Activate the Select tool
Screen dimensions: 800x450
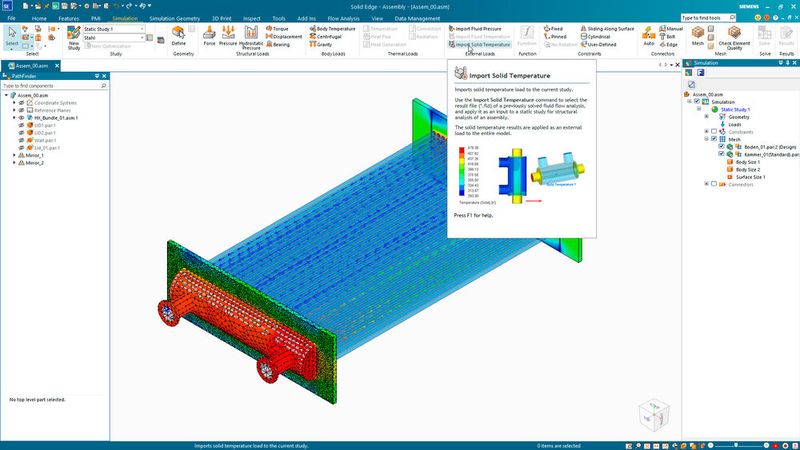pos(11,36)
